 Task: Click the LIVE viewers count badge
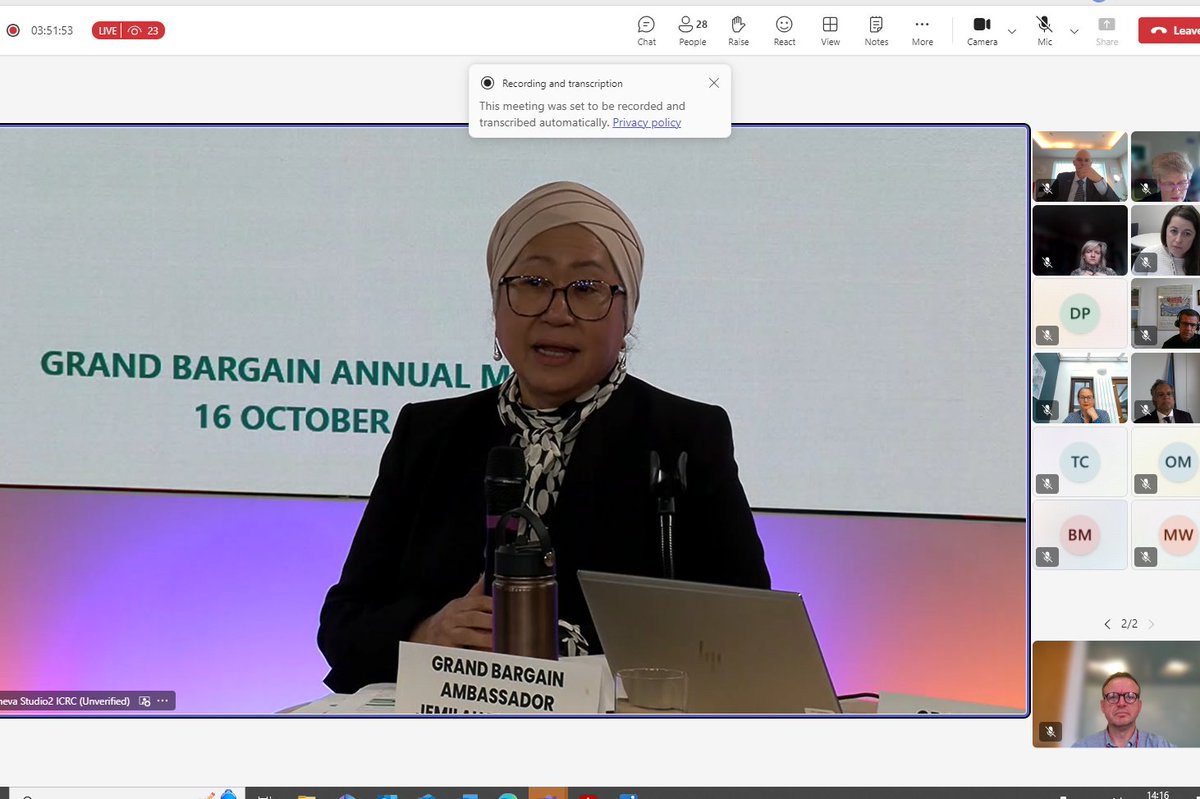click(128, 30)
